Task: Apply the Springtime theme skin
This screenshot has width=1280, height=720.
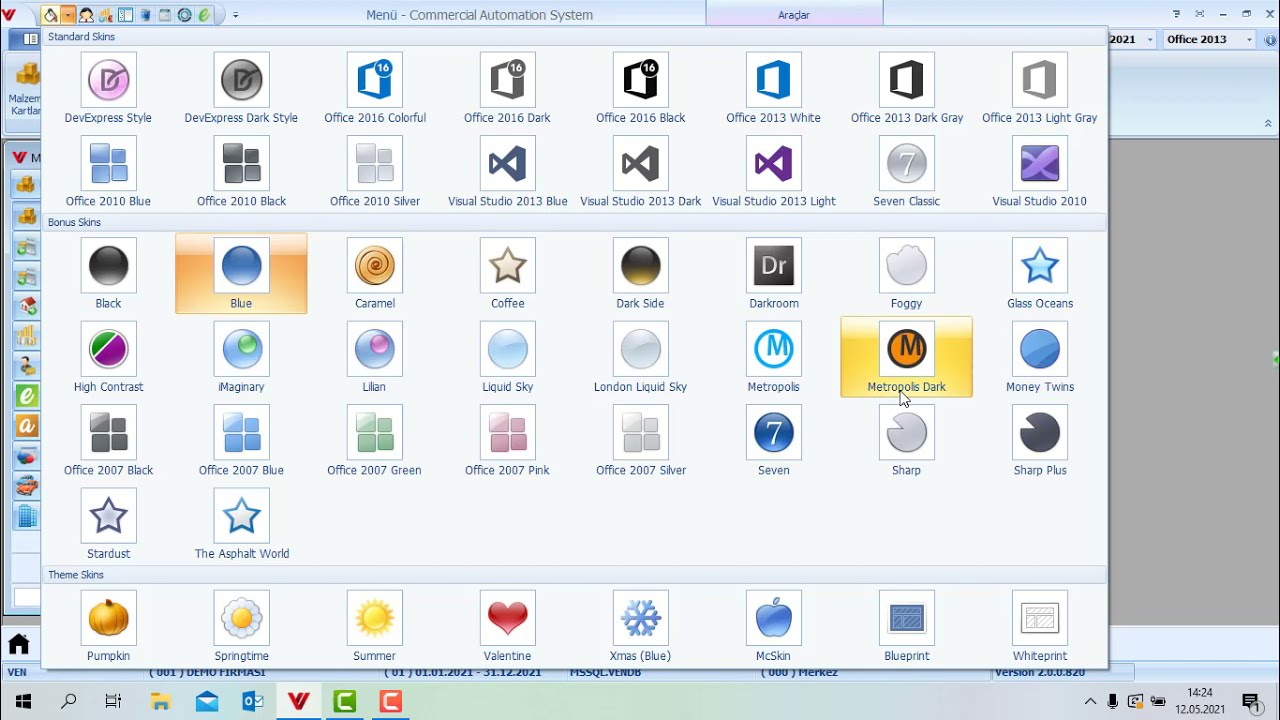Action: tap(241, 626)
